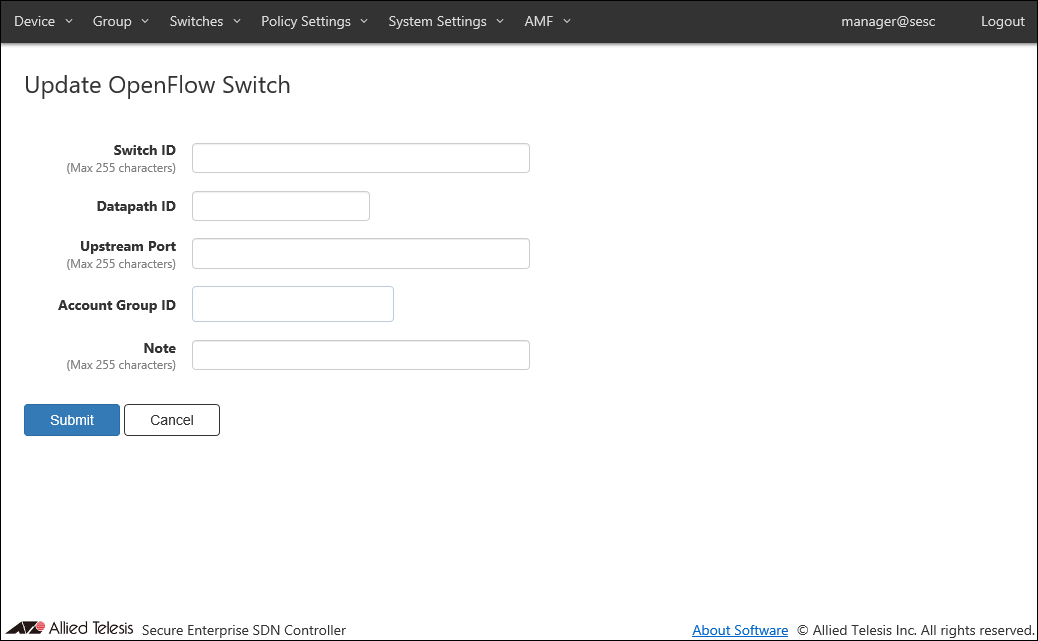Click the Update OpenFlow Switch heading
This screenshot has width=1038, height=641.
click(x=157, y=85)
